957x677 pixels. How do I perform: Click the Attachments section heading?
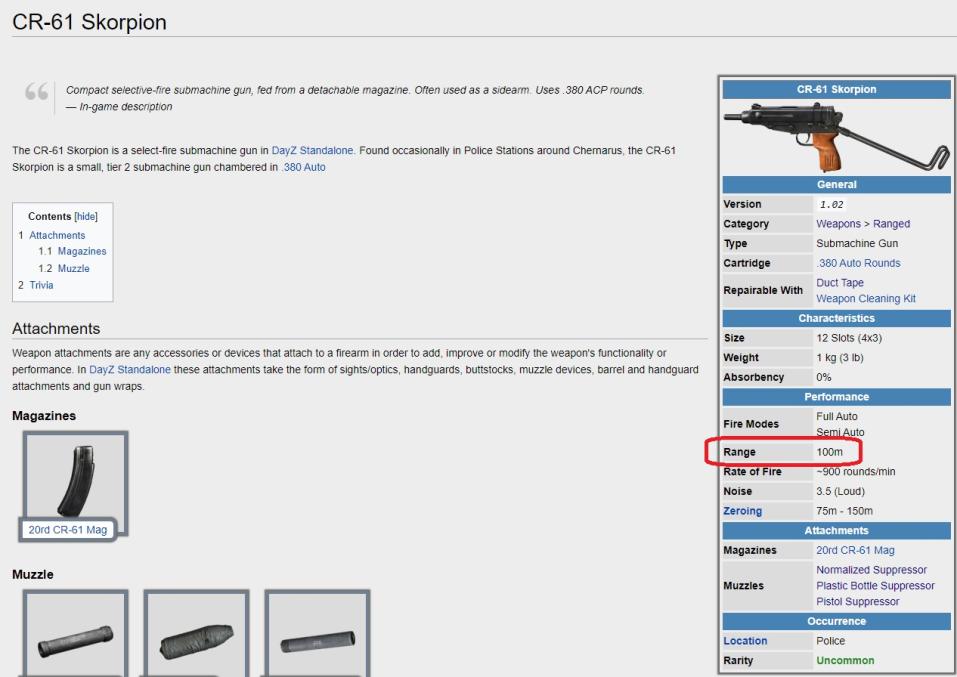coord(56,328)
